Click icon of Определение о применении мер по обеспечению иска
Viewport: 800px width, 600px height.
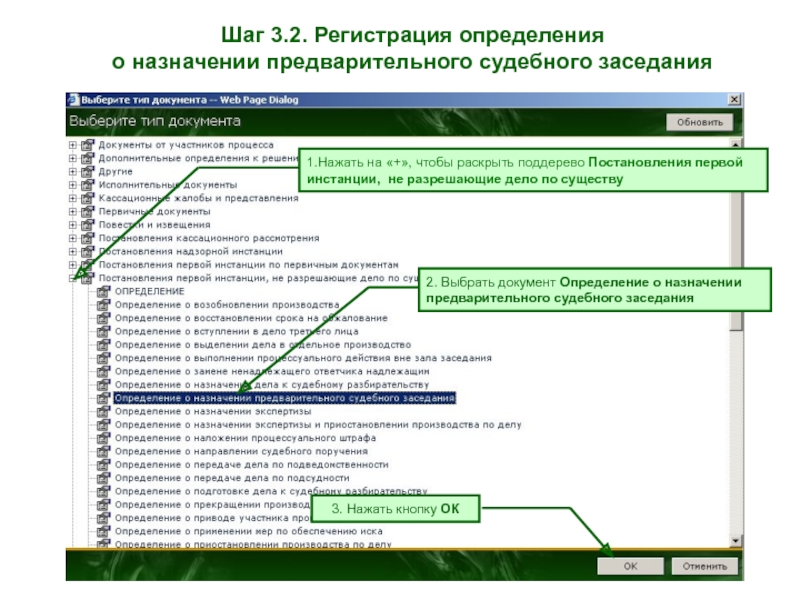[x=104, y=531]
